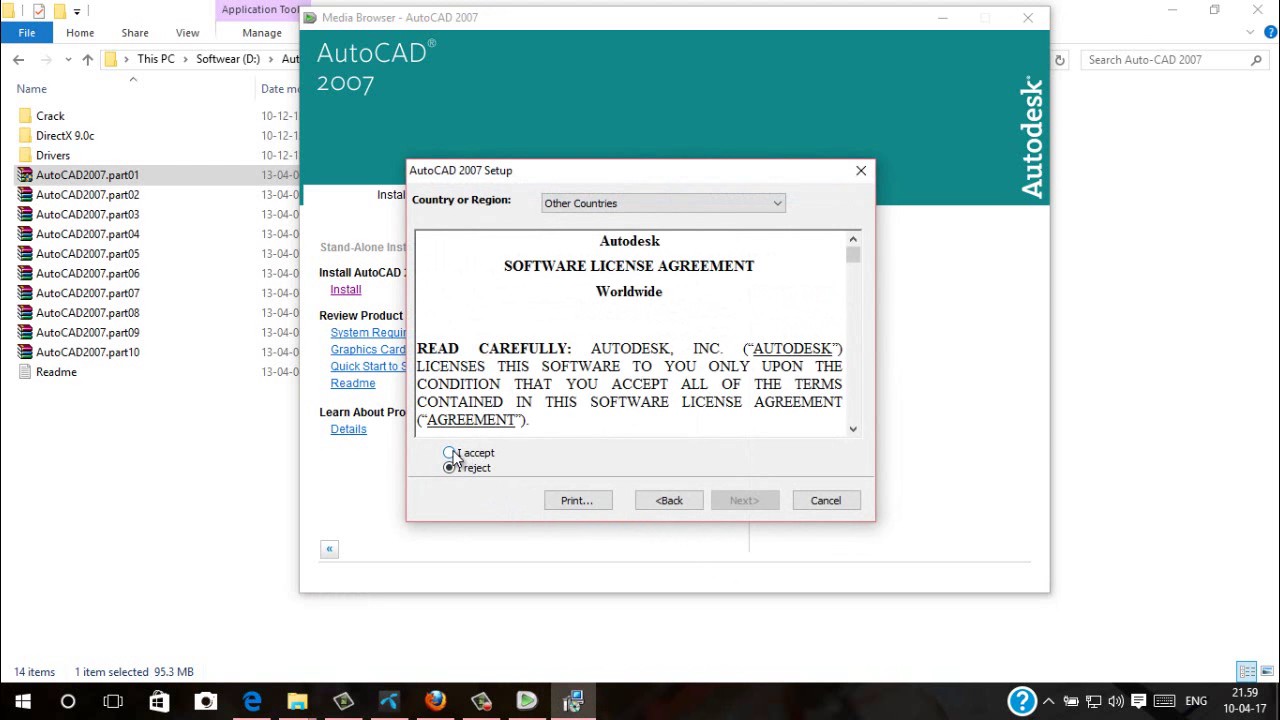Click the camera app taskbar icon
The image size is (1280, 720).
pos(205,701)
